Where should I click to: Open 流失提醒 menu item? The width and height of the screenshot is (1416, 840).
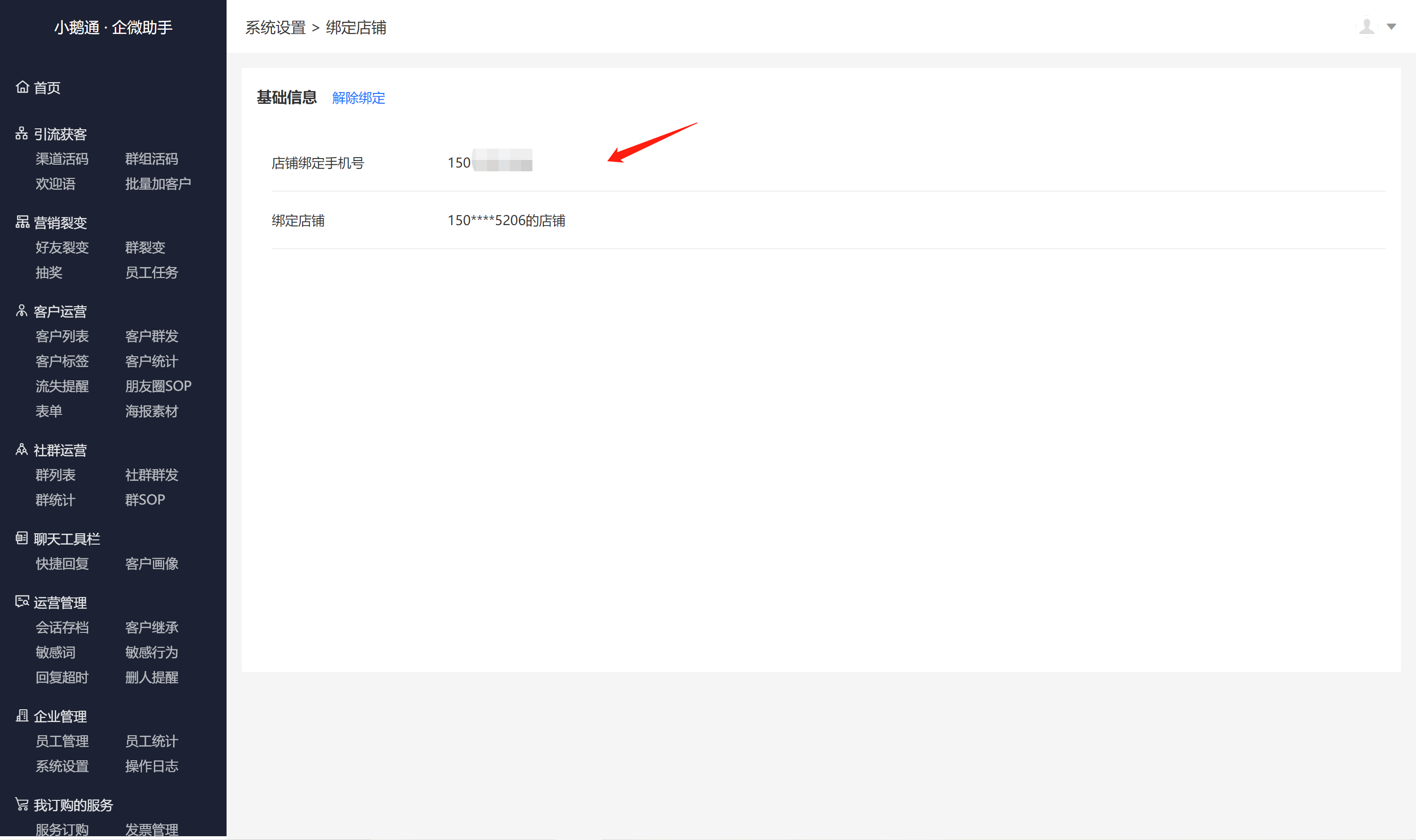pyautogui.click(x=62, y=386)
